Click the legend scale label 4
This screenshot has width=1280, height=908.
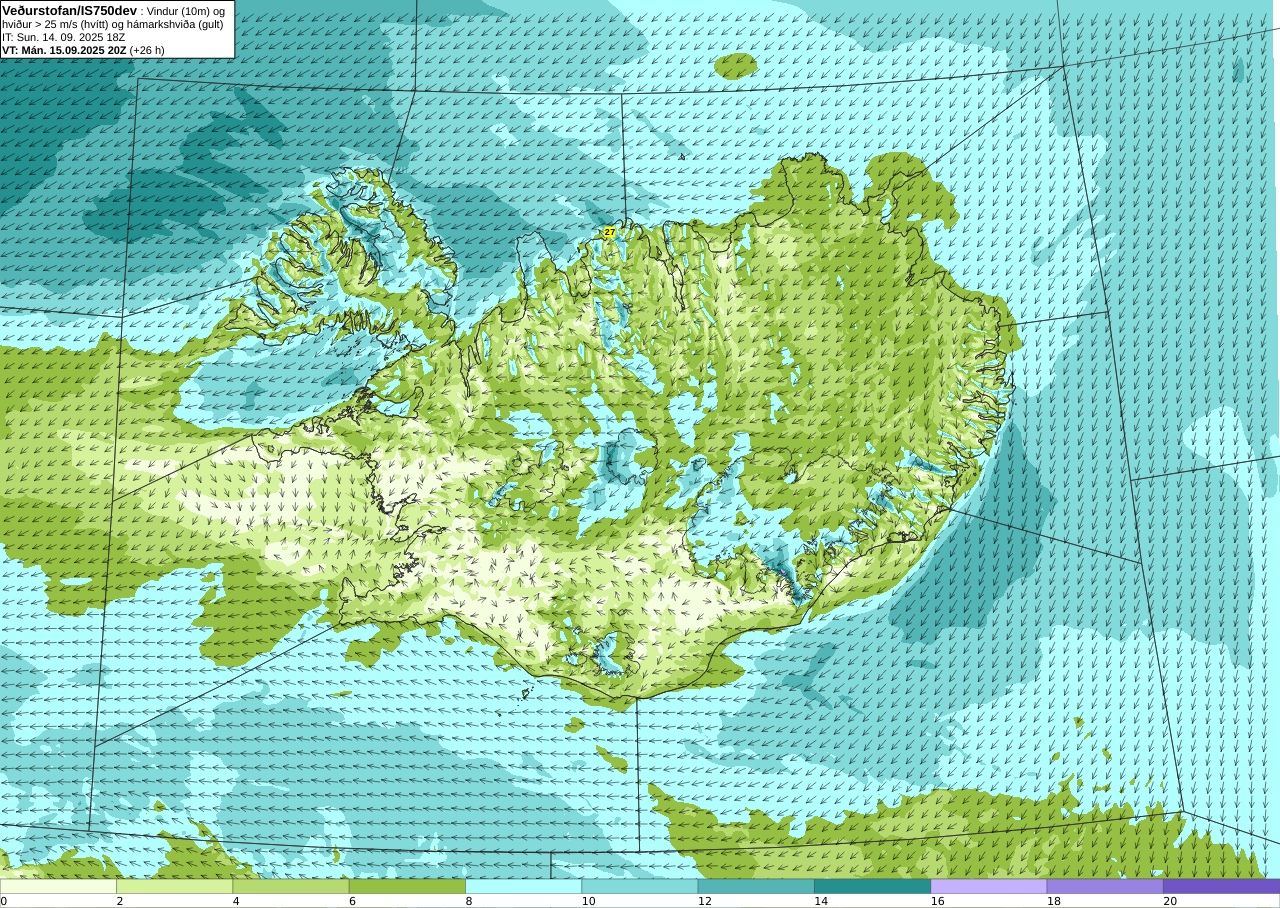[x=236, y=901]
